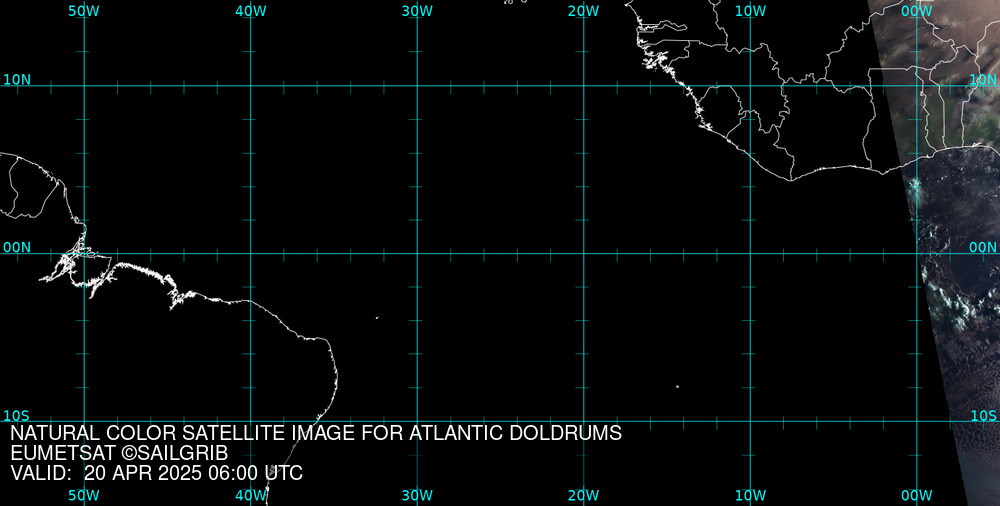Click the bottom 00W longitude label

pyautogui.click(x=916, y=496)
